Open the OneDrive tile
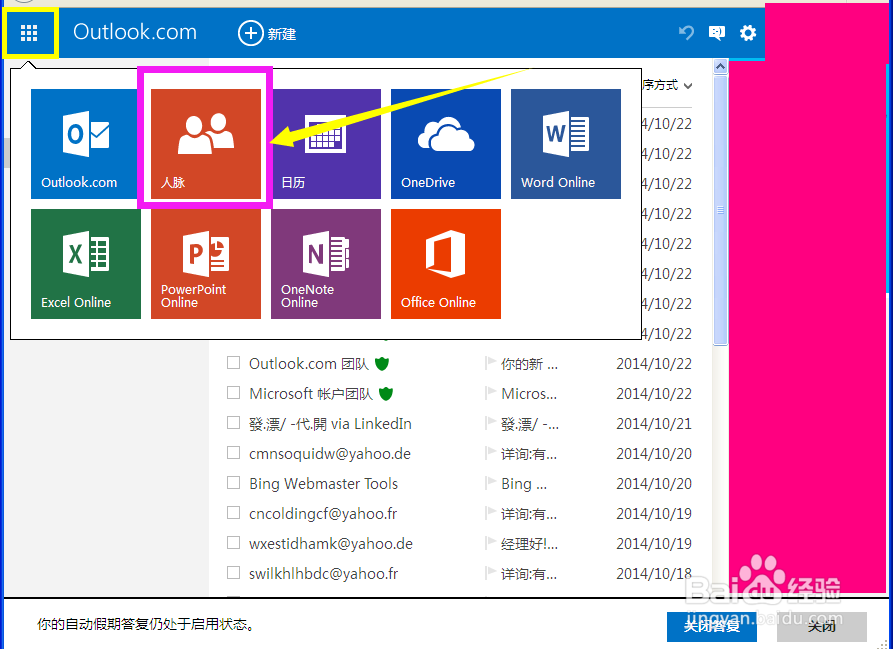The height and width of the screenshot is (649, 893). pos(446,144)
